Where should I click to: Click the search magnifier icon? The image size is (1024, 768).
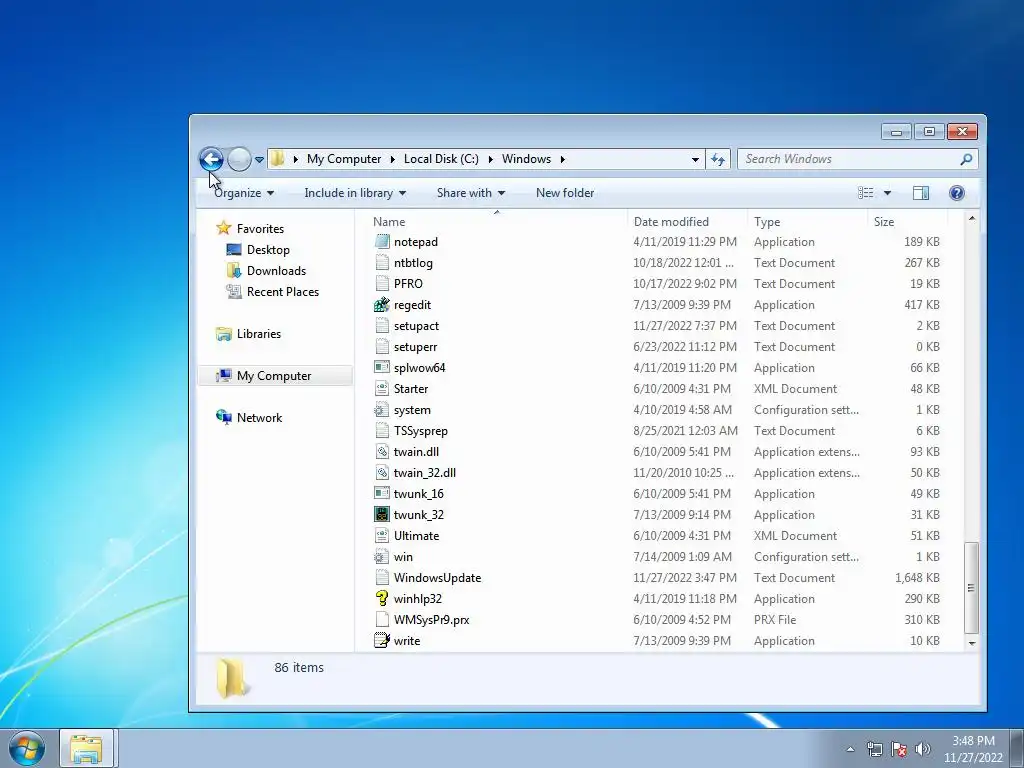point(967,159)
